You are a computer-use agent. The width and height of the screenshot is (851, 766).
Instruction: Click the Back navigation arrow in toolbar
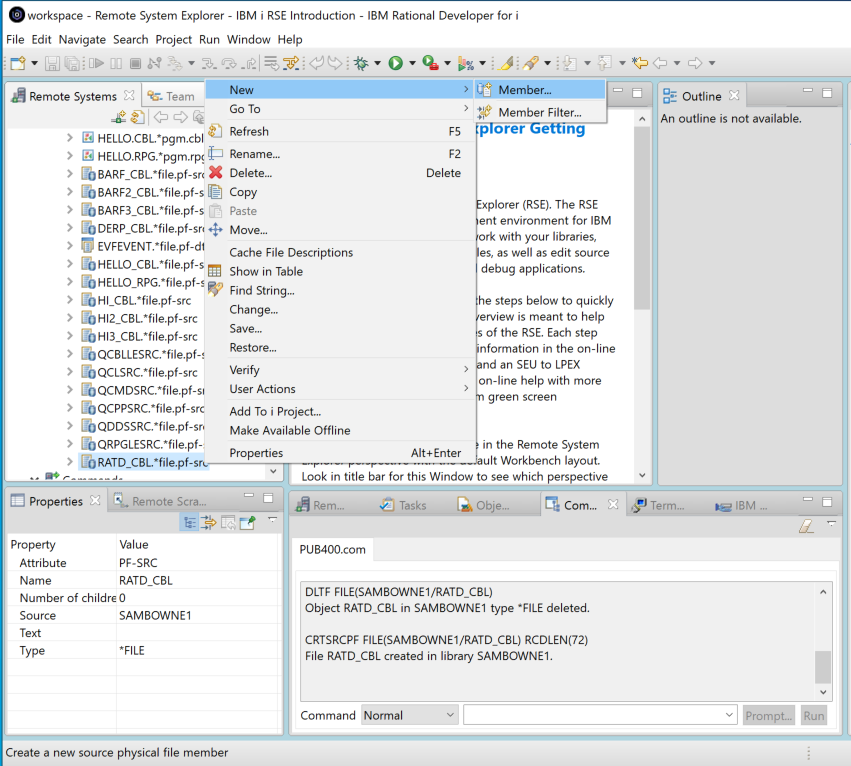[x=660, y=64]
